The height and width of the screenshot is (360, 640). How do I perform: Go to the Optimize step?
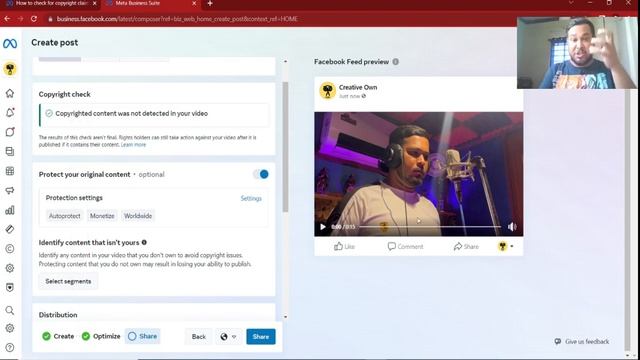(x=101, y=336)
